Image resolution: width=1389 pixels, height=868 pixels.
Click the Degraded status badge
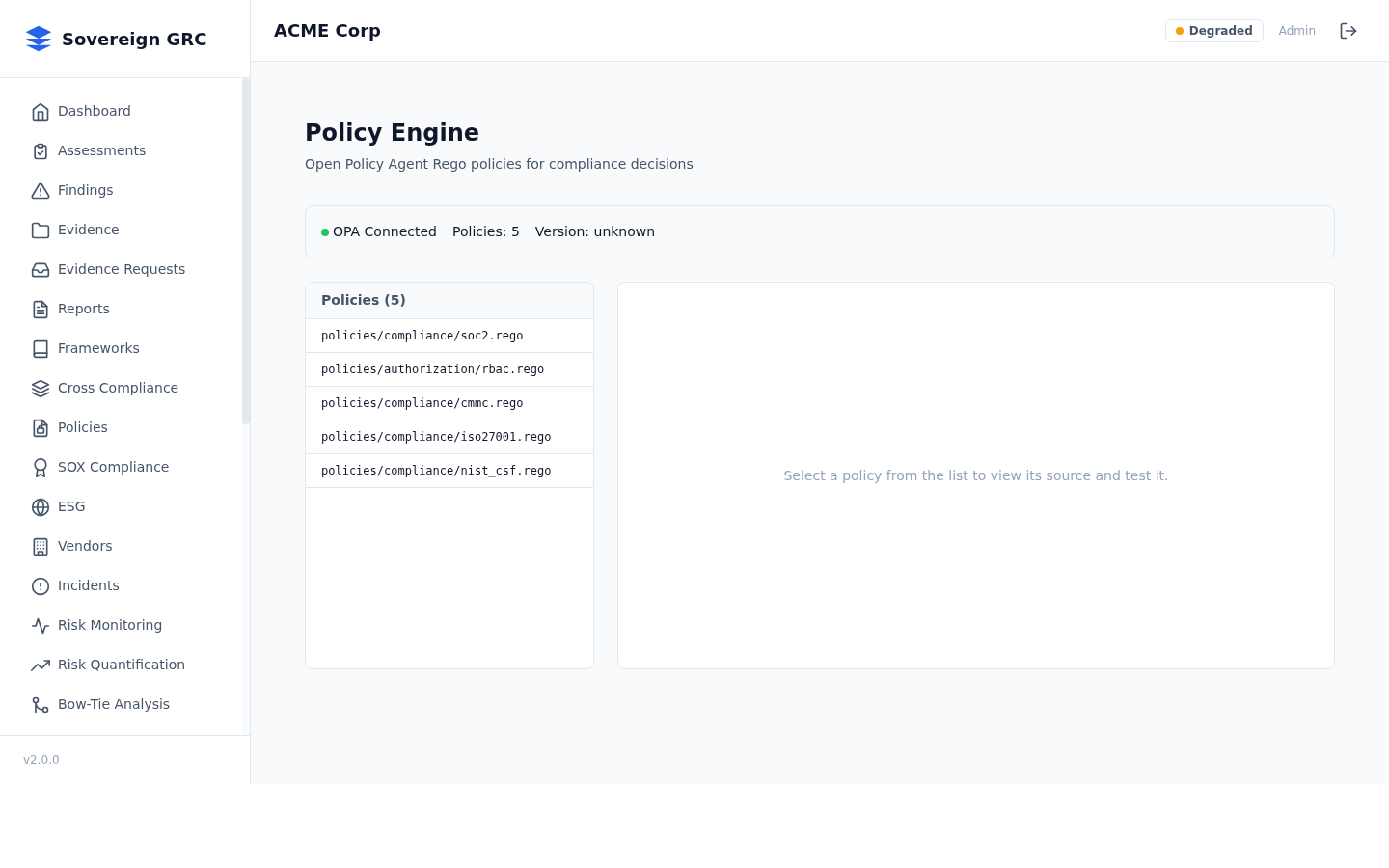(x=1213, y=30)
